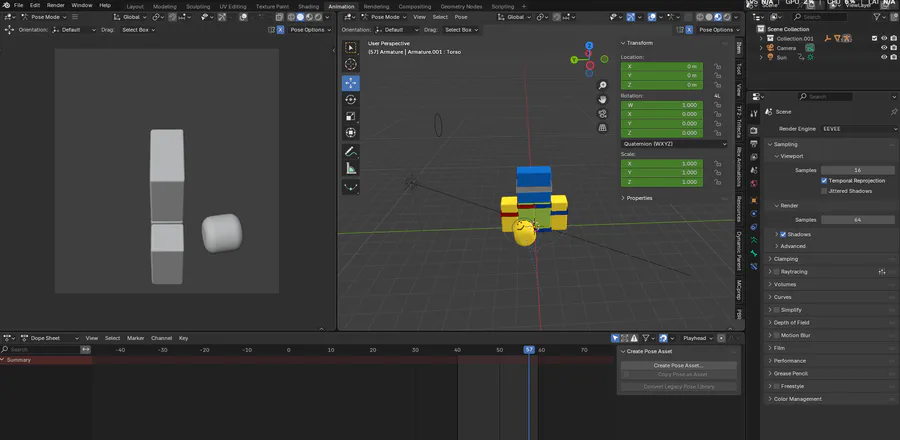Open the Marker menu in Dope Sheet
Screen dimensions: 900x440
(x=135, y=338)
